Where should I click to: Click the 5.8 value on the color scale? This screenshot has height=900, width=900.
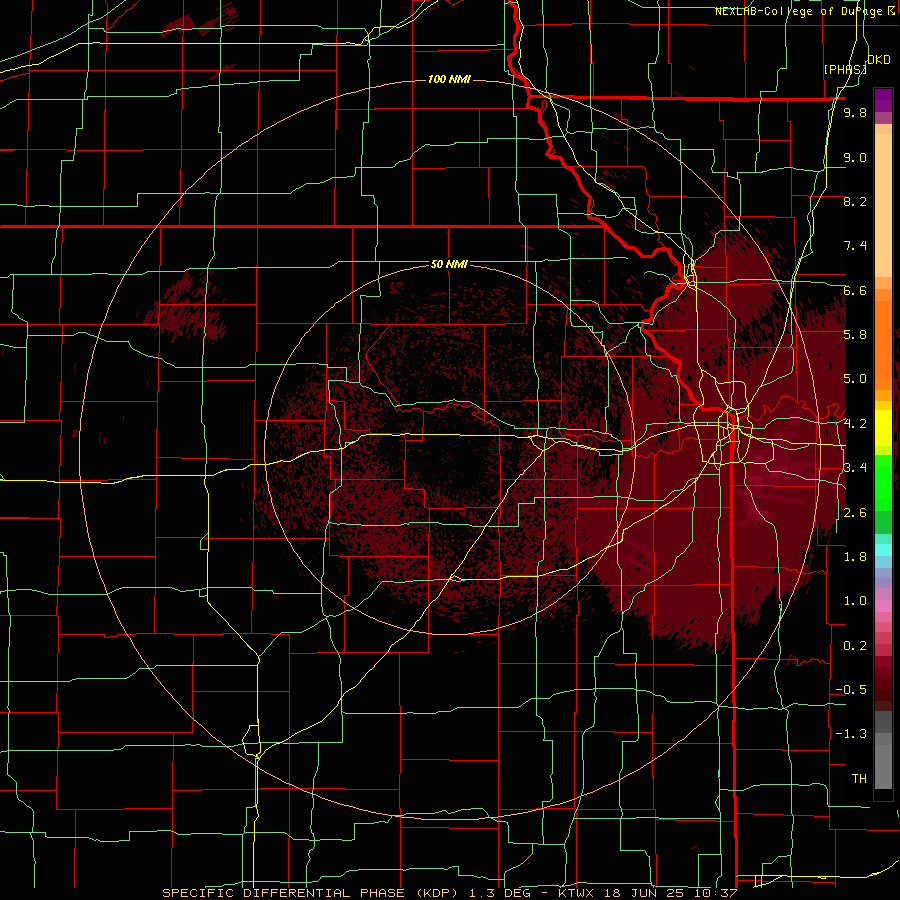pos(855,335)
